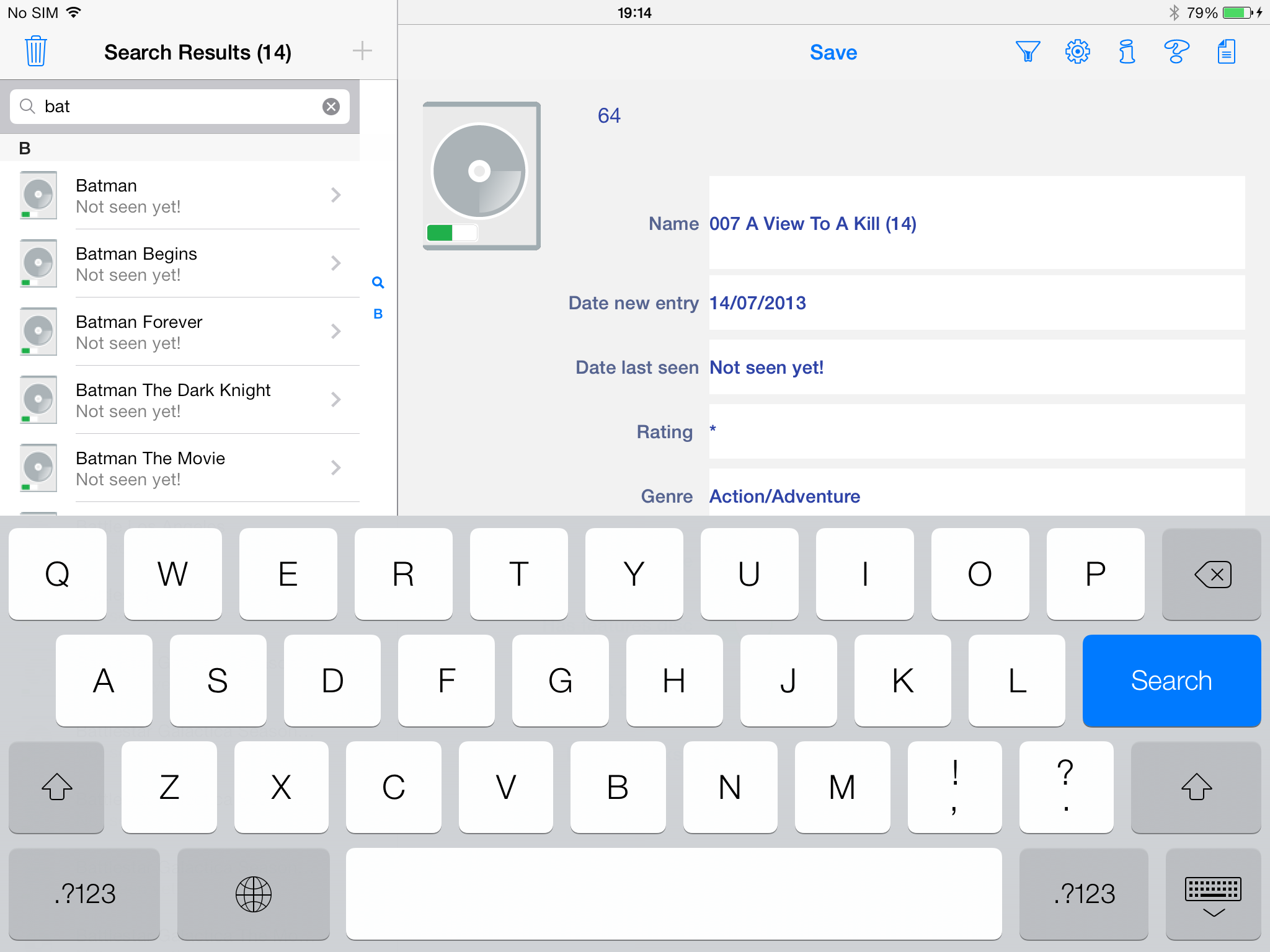Switch keyboard with globe key
Screen dimensions: 1270x952
click(253, 894)
